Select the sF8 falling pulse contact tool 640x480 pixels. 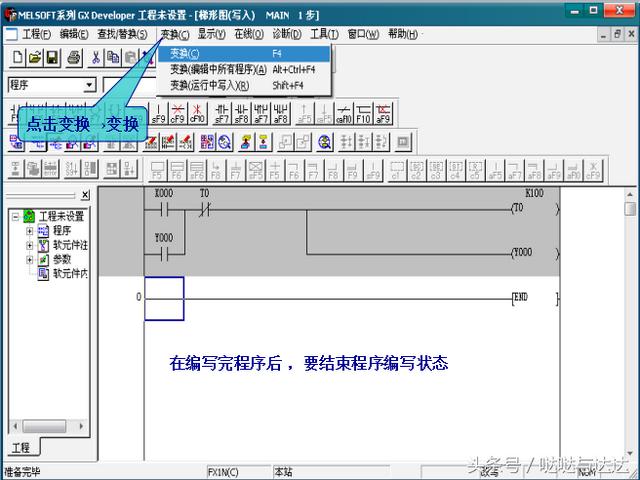tap(241, 113)
